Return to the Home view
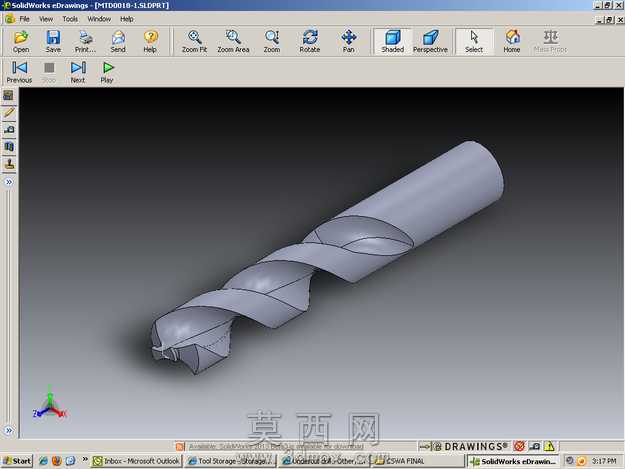The width and height of the screenshot is (625, 469). [512, 41]
